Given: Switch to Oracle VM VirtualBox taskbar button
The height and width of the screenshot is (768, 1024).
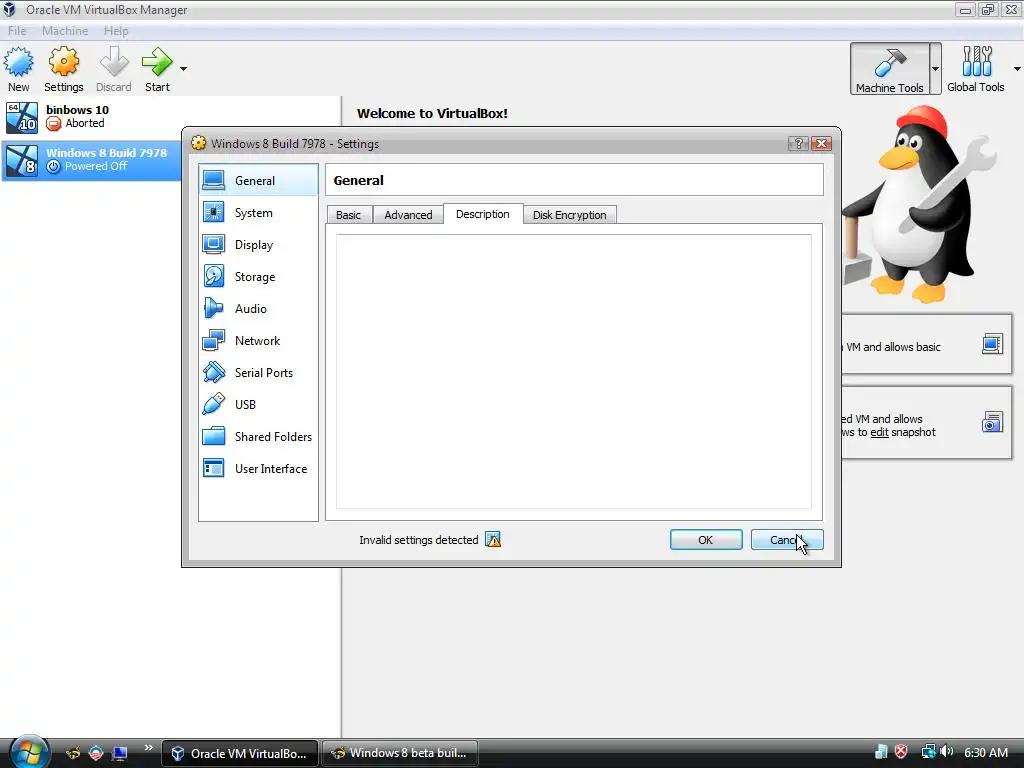Looking at the screenshot, I should 240,753.
